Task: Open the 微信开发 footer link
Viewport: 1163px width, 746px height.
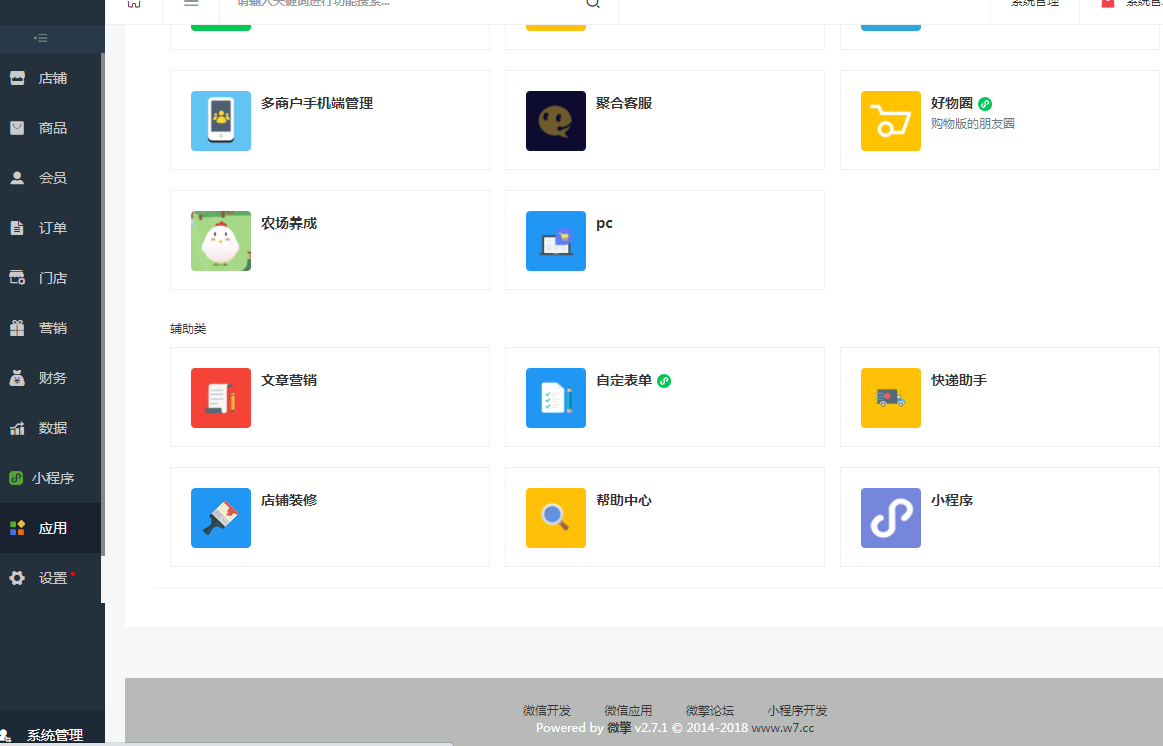Action: (x=547, y=710)
